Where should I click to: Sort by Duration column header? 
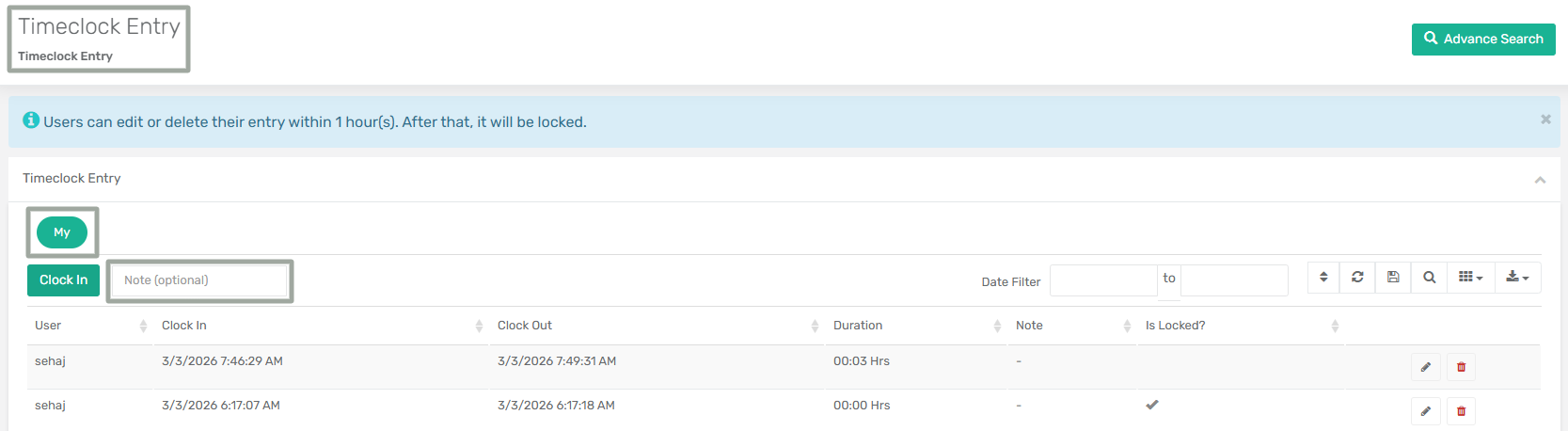pyautogui.click(x=858, y=326)
